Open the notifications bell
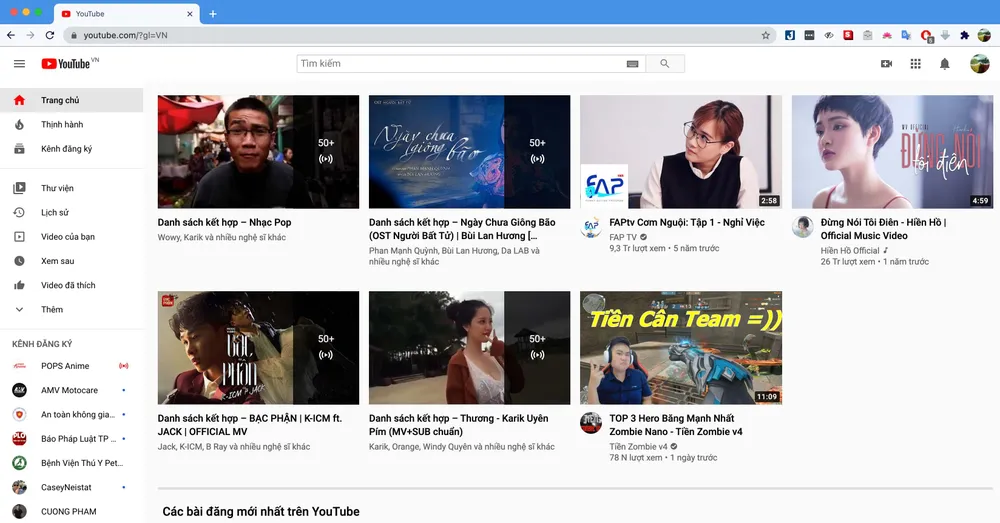Image resolution: width=1000 pixels, height=523 pixels. click(x=945, y=64)
